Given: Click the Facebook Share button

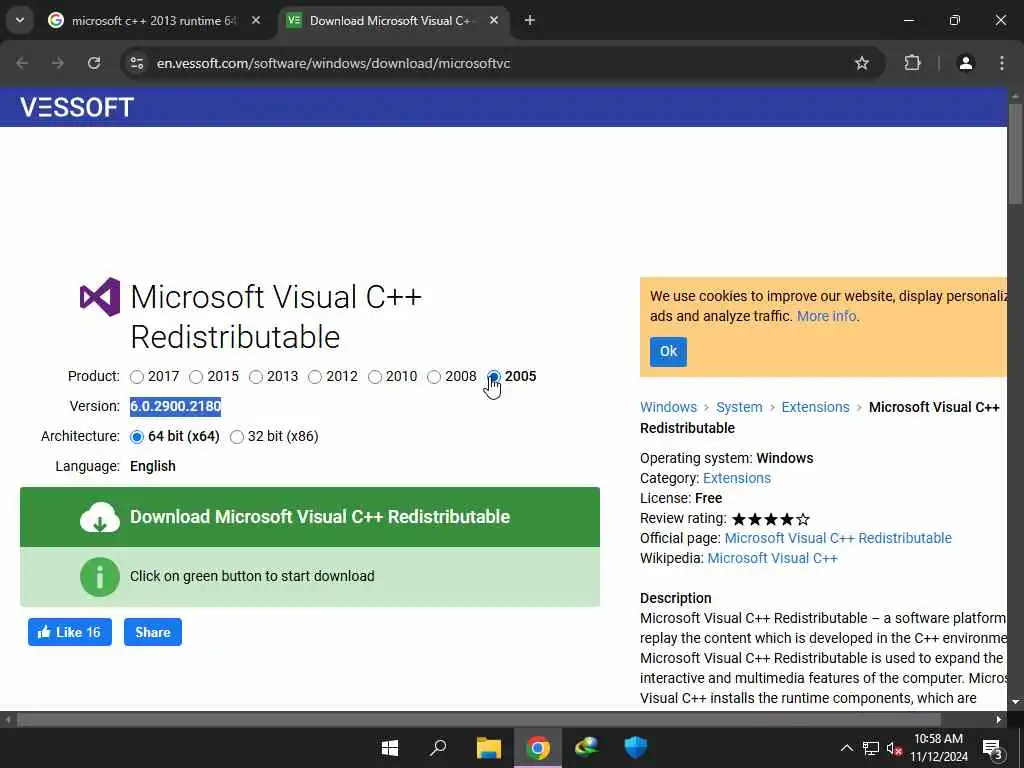Looking at the screenshot, I should click(x=153, y=632).
